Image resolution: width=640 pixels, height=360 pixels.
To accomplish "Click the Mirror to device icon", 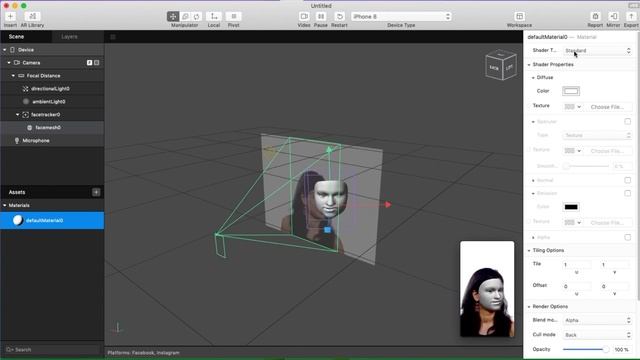I will [613, 16].
